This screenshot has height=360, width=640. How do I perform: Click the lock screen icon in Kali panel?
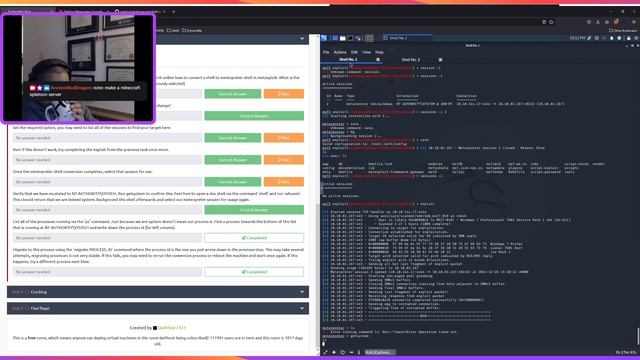tap(628, 38)
